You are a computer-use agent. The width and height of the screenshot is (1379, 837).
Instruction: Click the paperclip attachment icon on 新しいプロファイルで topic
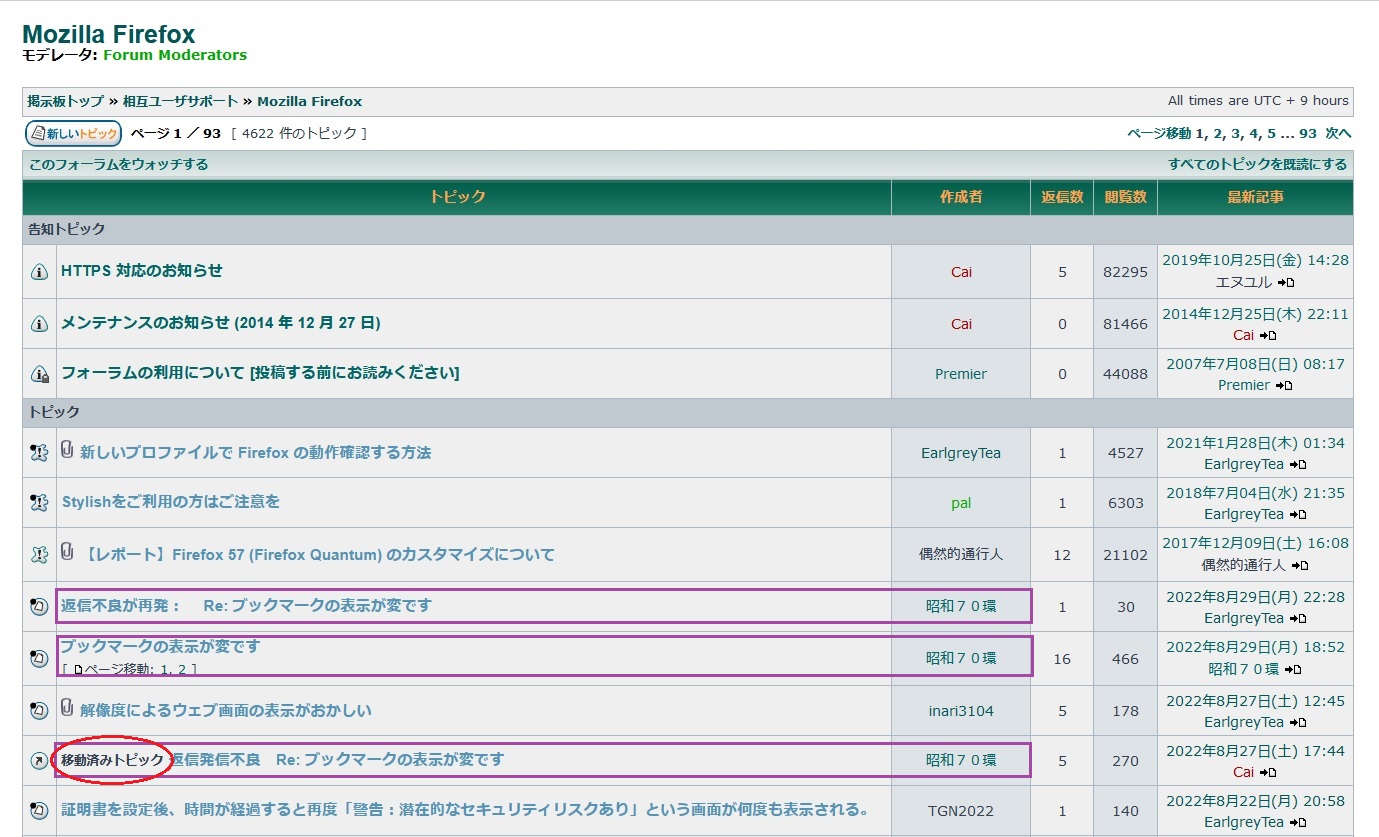[67, 450]
